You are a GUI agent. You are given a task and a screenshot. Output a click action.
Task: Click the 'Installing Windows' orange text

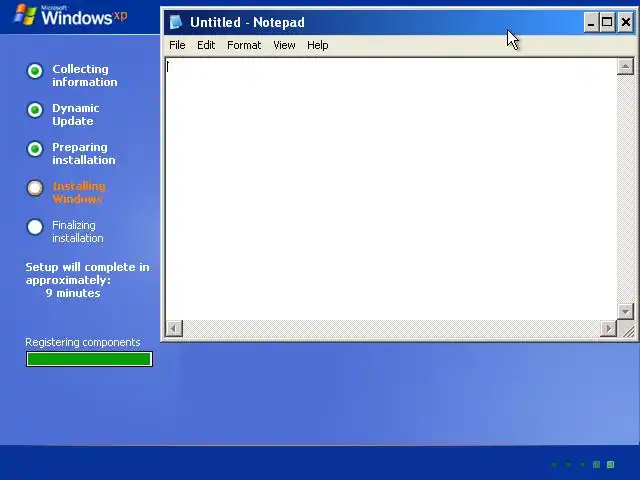coord(79,192)
